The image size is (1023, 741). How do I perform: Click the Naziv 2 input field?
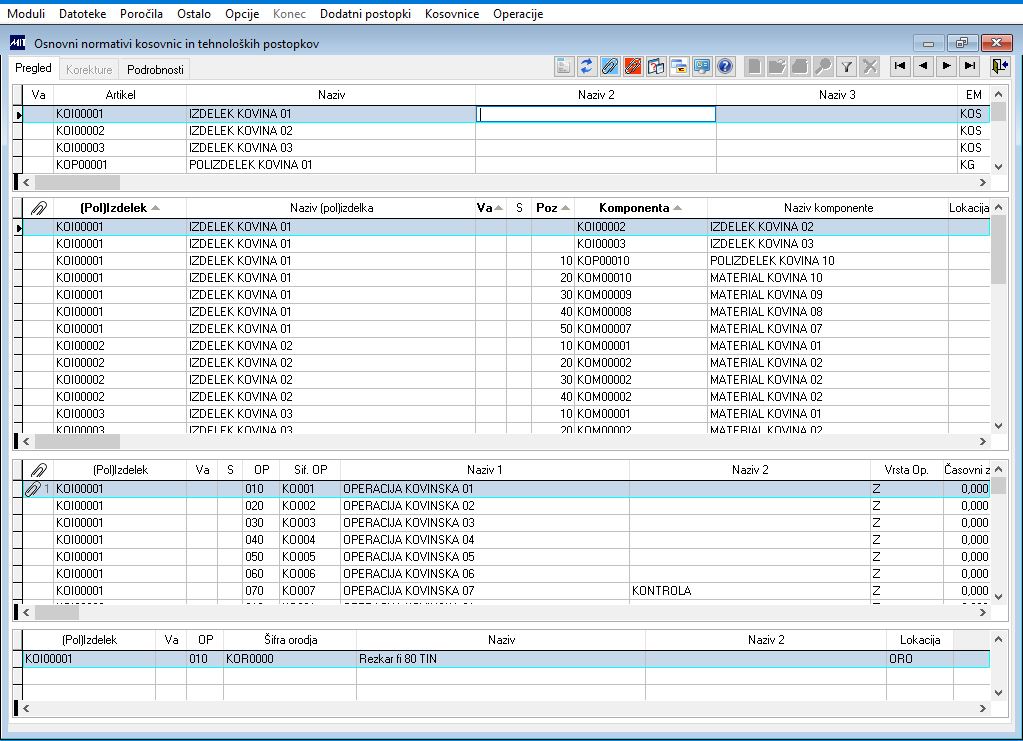click(596, 114)
